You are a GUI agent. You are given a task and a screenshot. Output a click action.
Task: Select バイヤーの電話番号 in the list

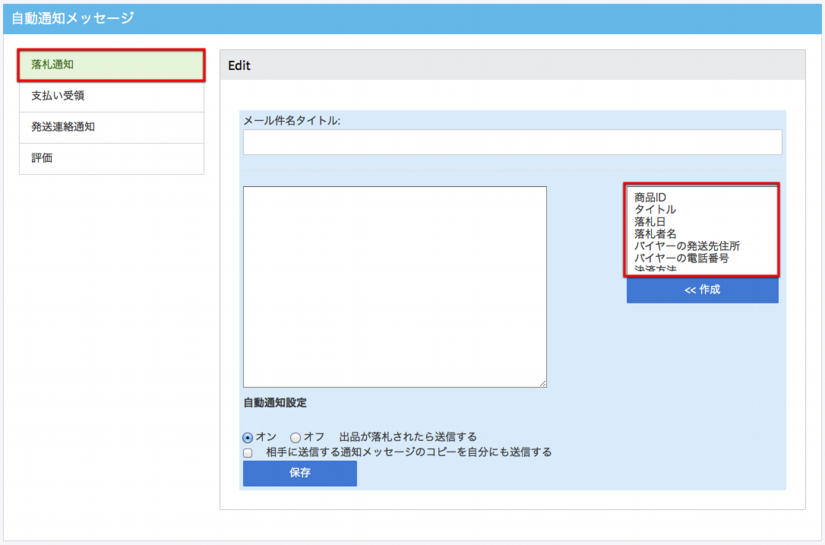[x=681, y=258]
